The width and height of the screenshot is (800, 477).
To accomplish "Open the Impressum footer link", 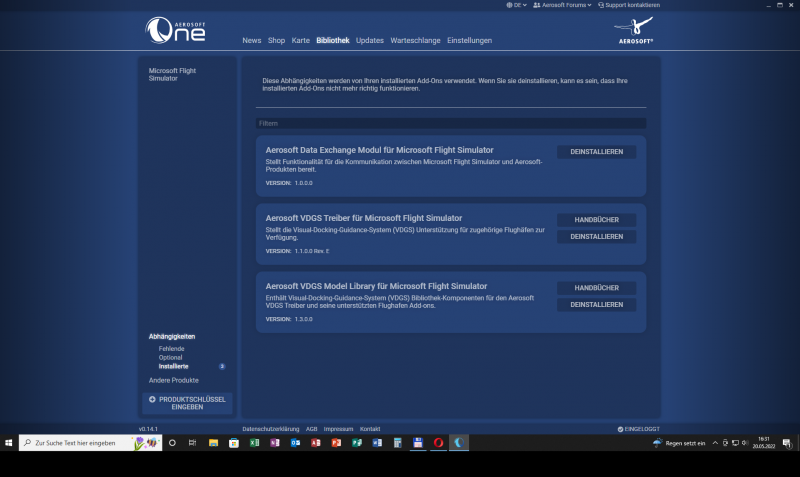I will [338, 429].
